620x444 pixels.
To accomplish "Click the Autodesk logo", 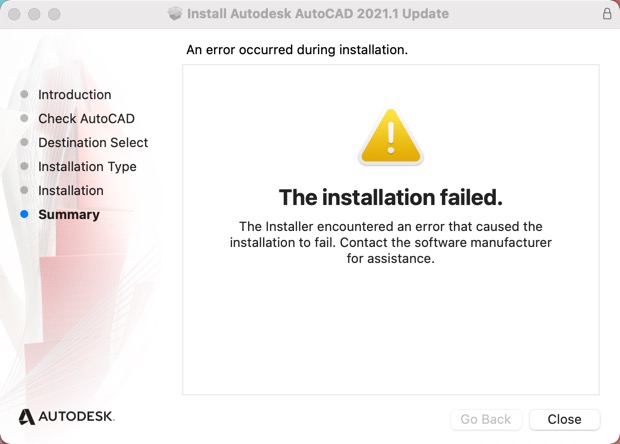I will [66, 415].
